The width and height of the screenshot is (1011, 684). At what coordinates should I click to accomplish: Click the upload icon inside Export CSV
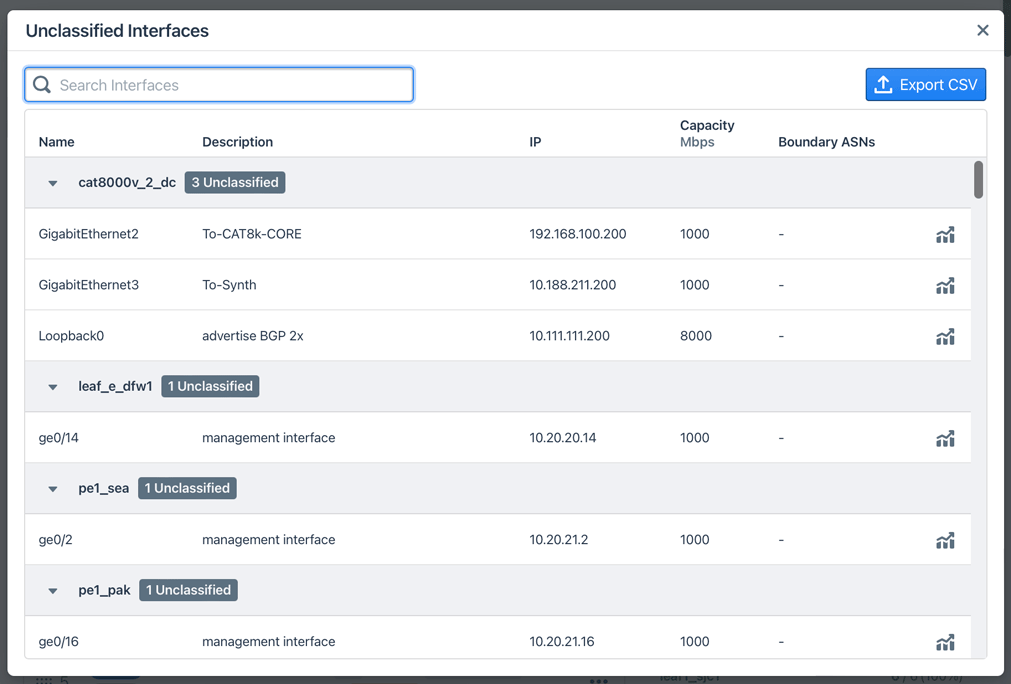(884, 84)
